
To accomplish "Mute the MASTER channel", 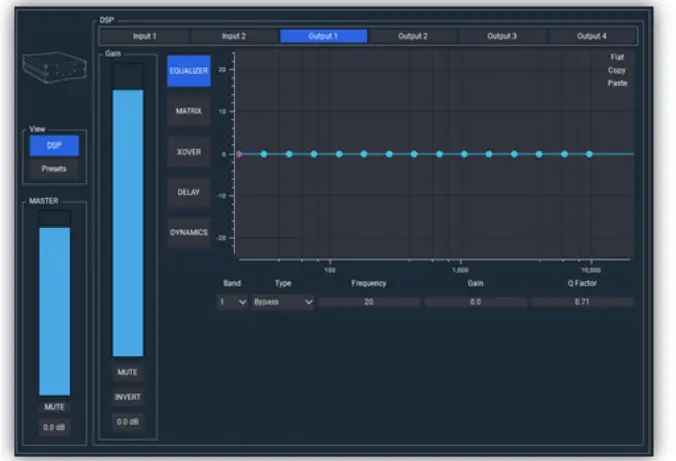I will tap(54, 407).
